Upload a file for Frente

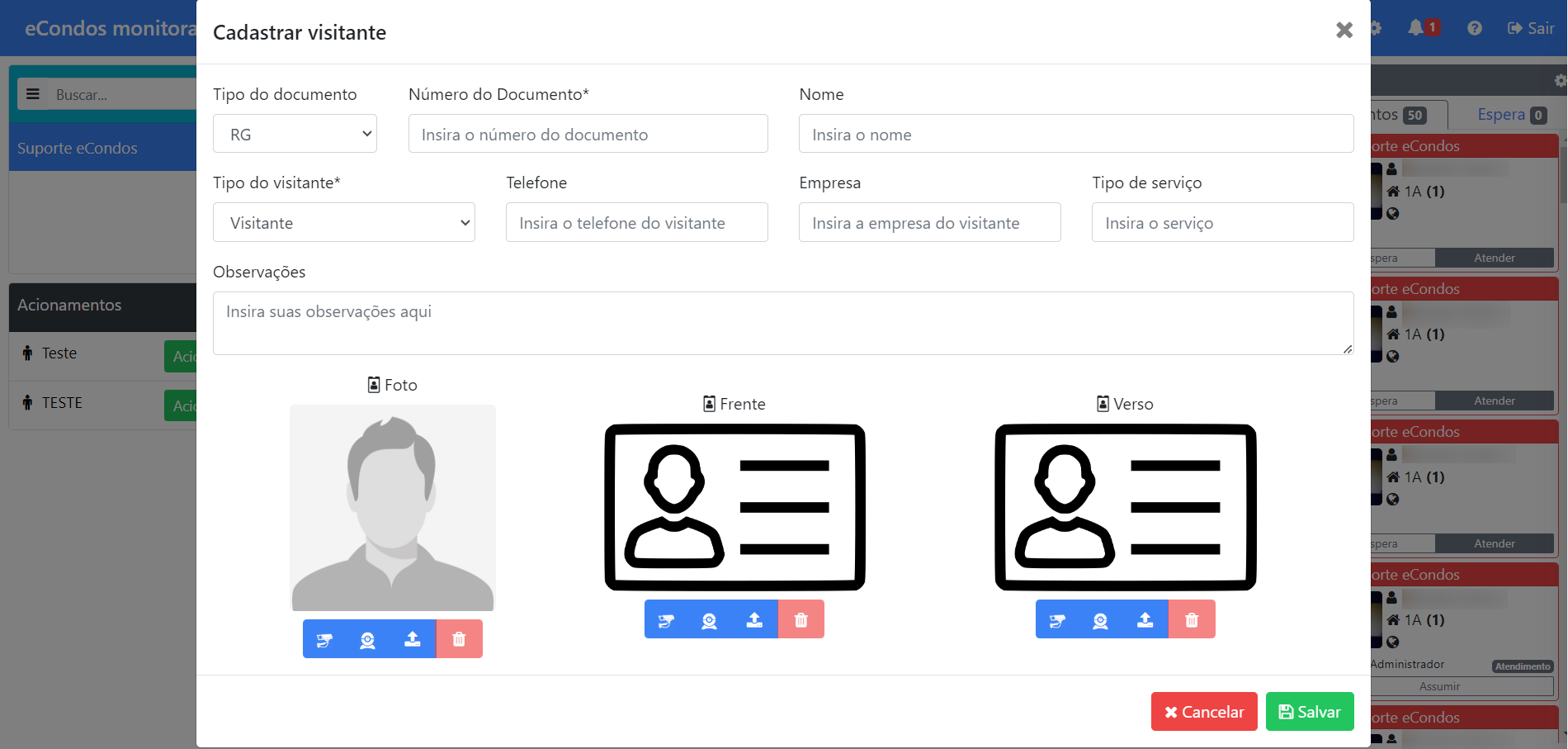point(754,620)
